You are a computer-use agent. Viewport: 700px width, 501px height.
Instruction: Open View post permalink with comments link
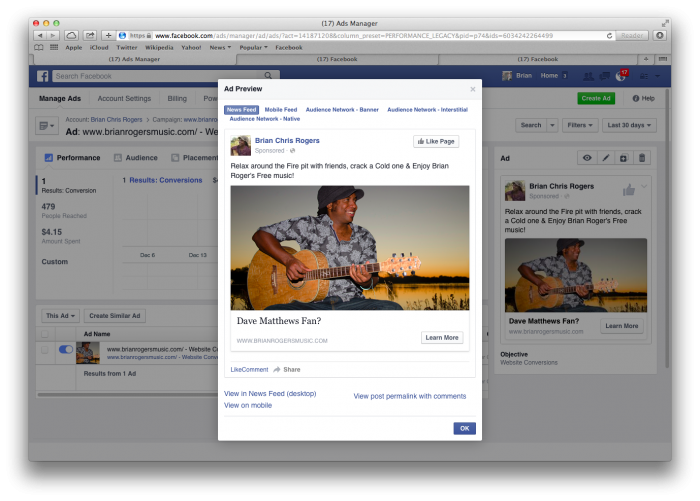[x=410, y=396]
